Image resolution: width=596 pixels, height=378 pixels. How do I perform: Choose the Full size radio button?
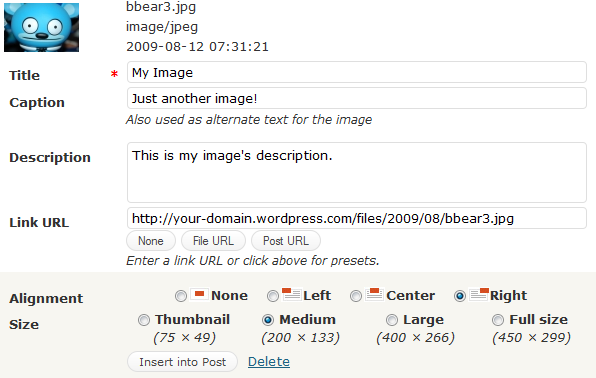click(498, 320)
